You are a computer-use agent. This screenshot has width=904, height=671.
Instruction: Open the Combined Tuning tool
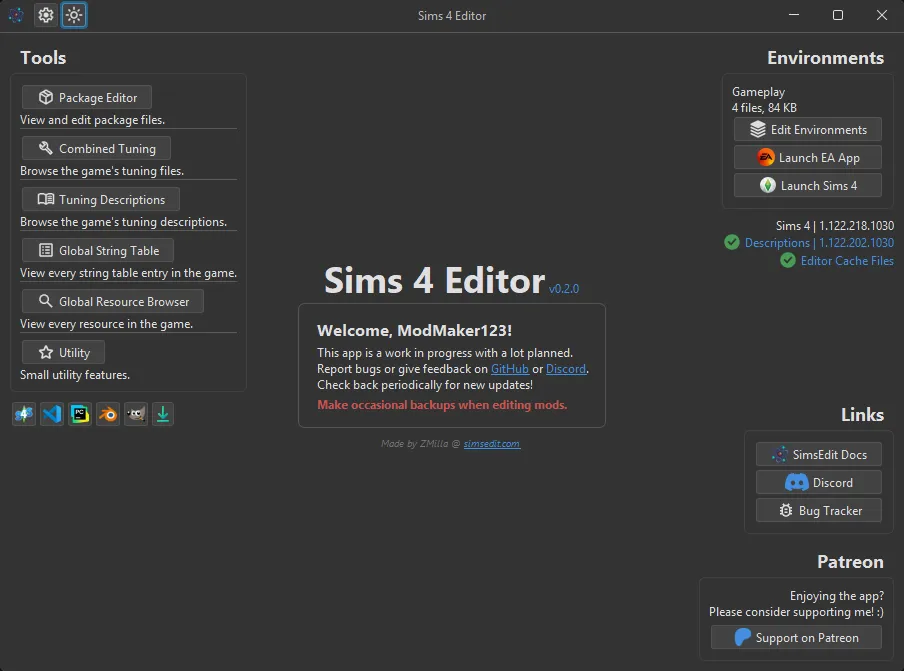coord(96,148)
